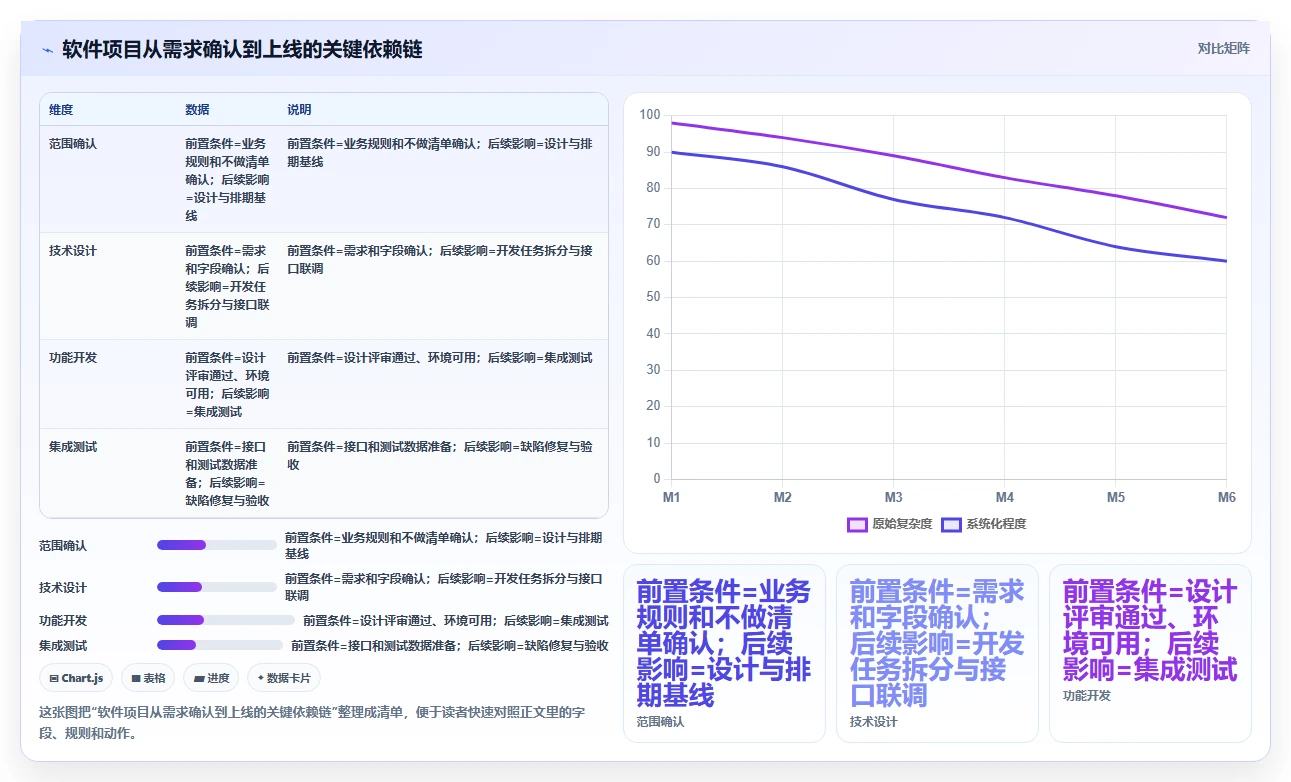Select the Chart.js chip

(77, 678)
